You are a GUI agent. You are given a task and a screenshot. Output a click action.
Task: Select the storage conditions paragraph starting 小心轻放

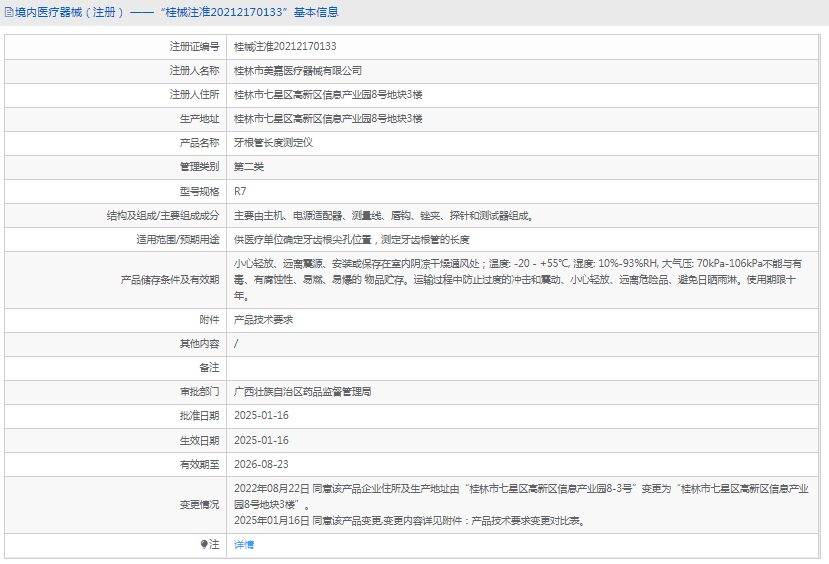coord(518,280)
